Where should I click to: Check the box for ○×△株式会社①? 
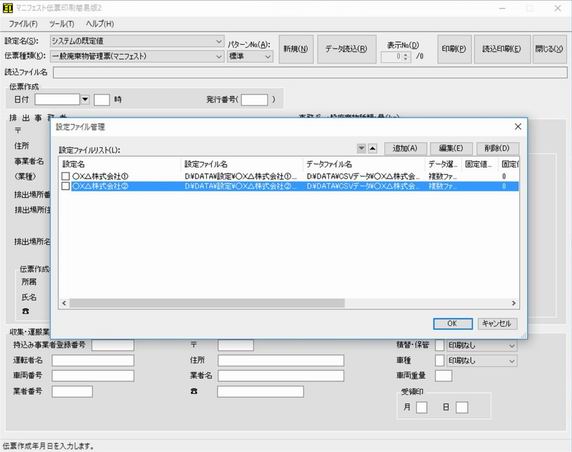tap(66, 176)
